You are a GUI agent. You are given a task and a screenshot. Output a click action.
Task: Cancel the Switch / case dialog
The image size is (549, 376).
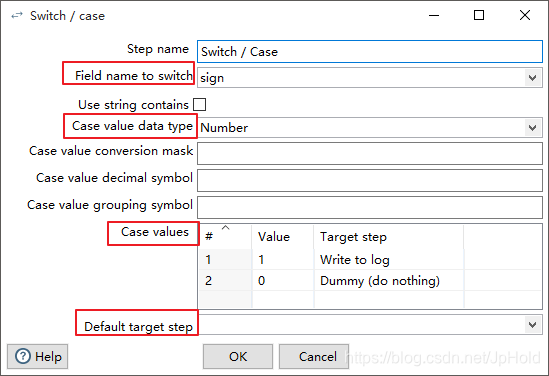tap(314, 356)
